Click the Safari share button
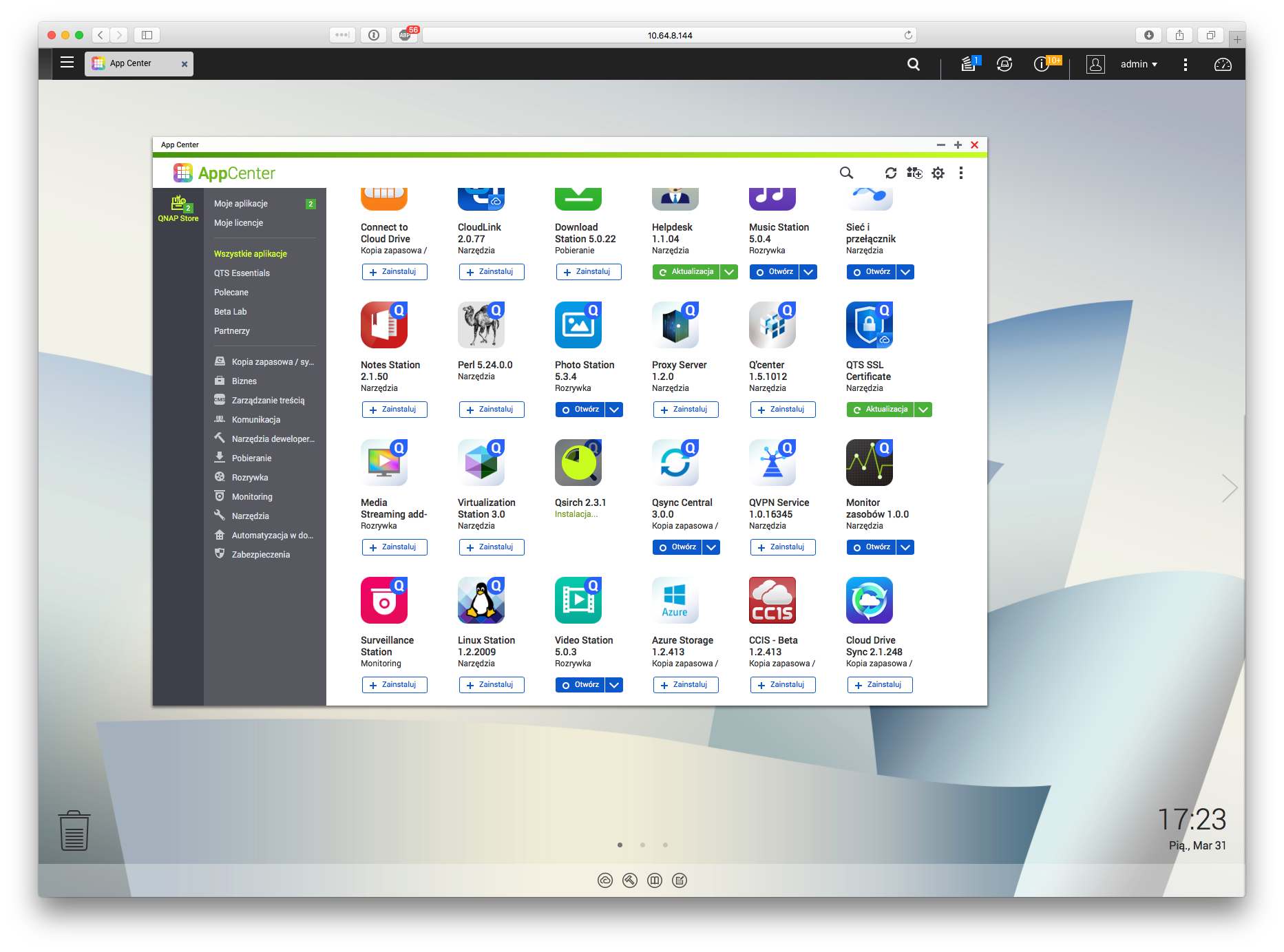The height and width of the screenshot is (952, 1284). pyautogui.click(x=1179, y=35)
